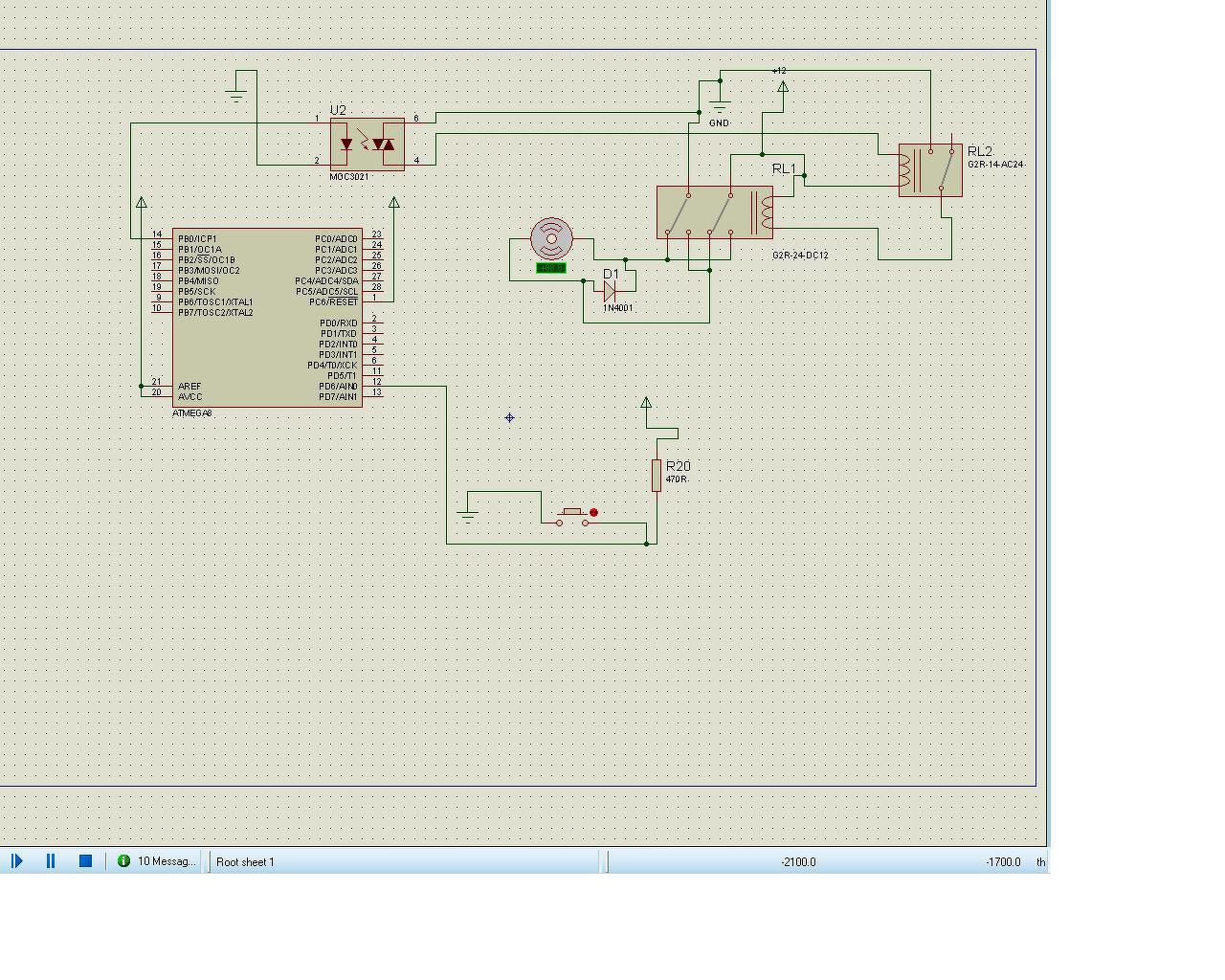Select the power terminal feeding AREF and AVCC
Screen dimensions: 1225x980
(142, 203)
